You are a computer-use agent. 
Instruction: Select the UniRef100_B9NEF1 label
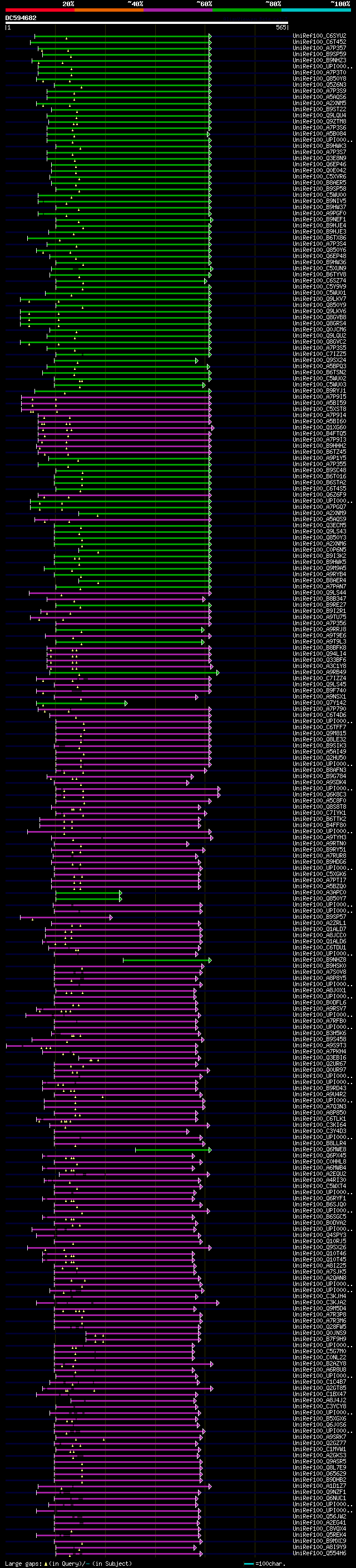pos(319,219)
